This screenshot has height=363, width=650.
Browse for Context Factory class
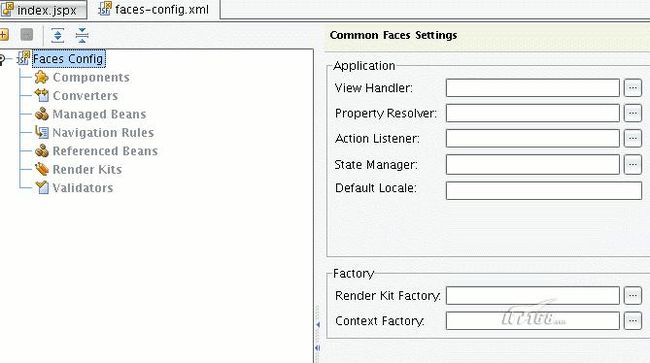pos(633,321)
